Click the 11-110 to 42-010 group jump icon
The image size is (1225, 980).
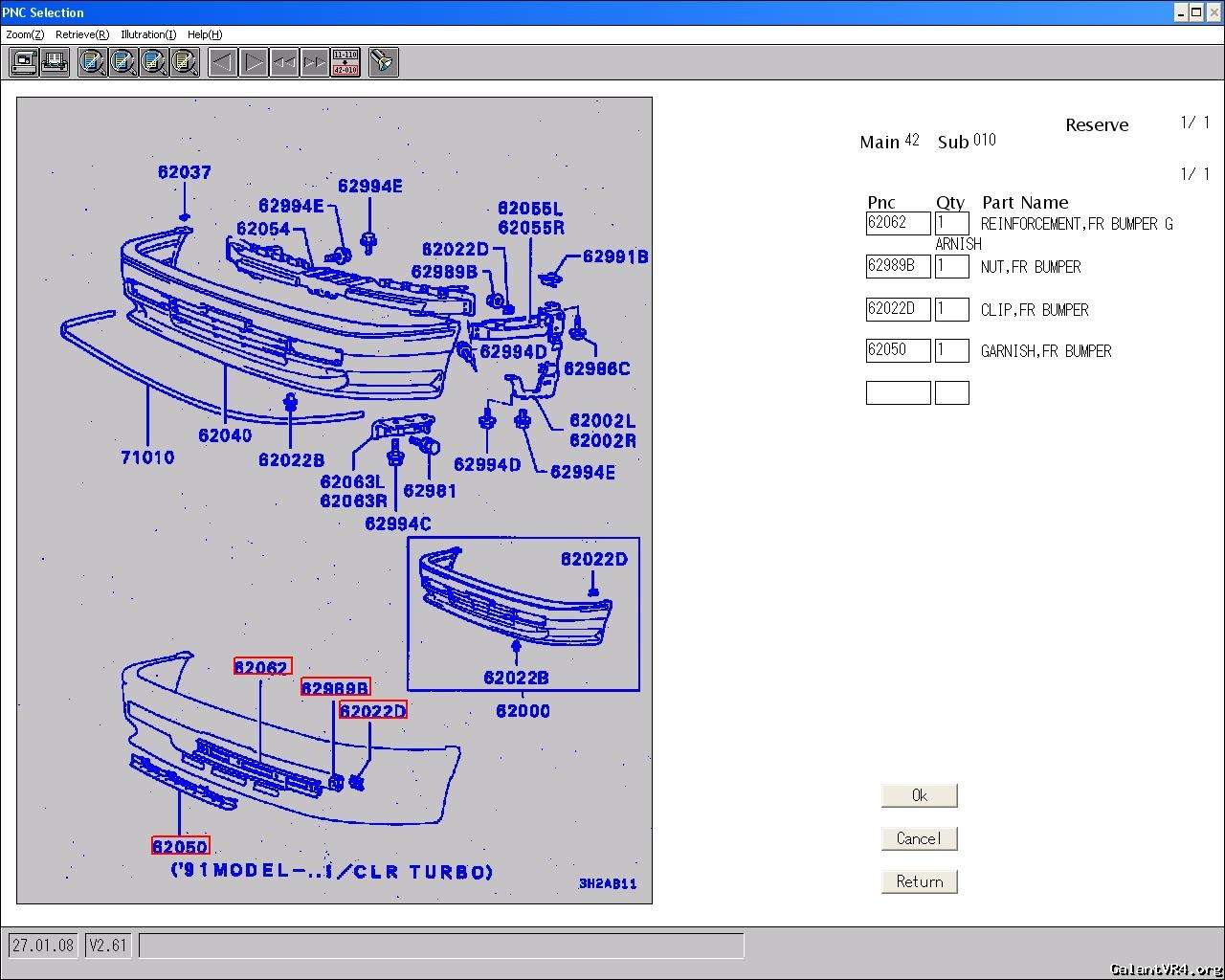click(345, 63)
